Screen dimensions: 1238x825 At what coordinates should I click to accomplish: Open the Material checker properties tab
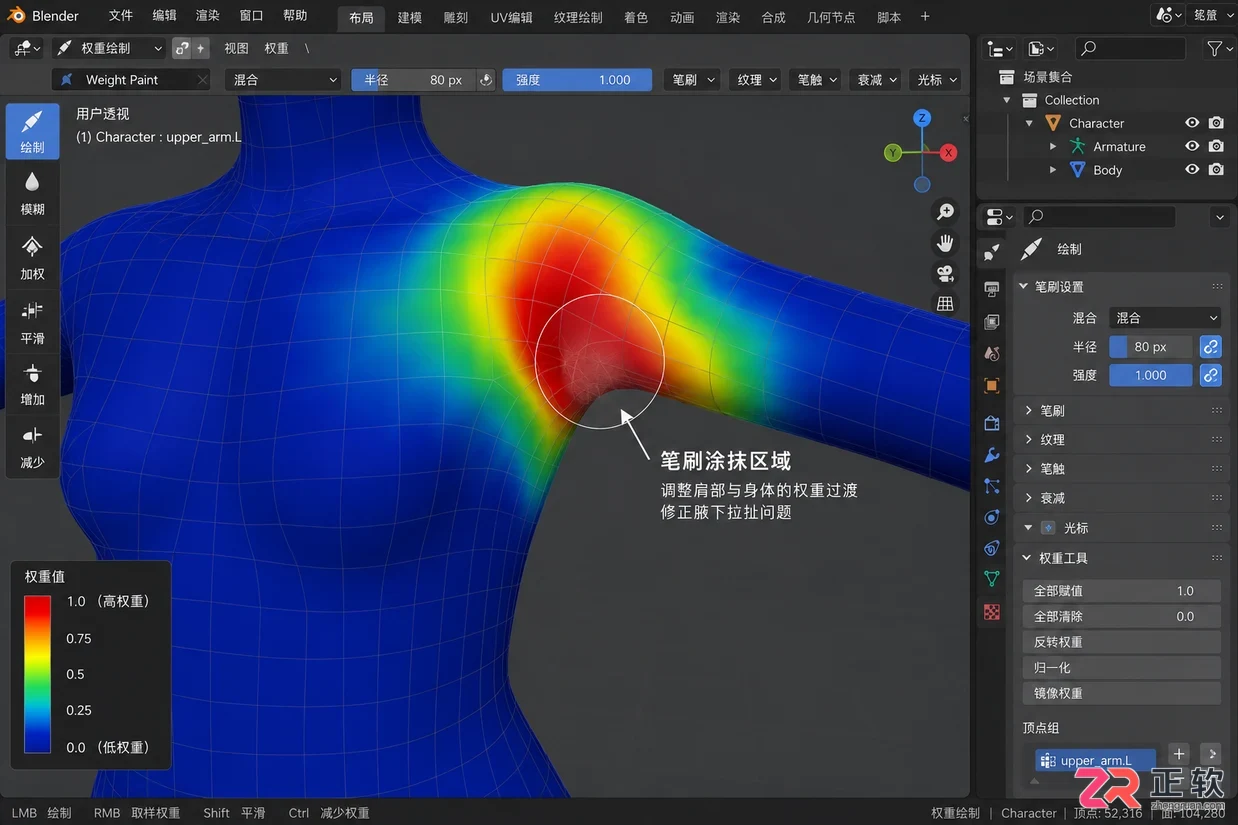[x=991, y=611]
